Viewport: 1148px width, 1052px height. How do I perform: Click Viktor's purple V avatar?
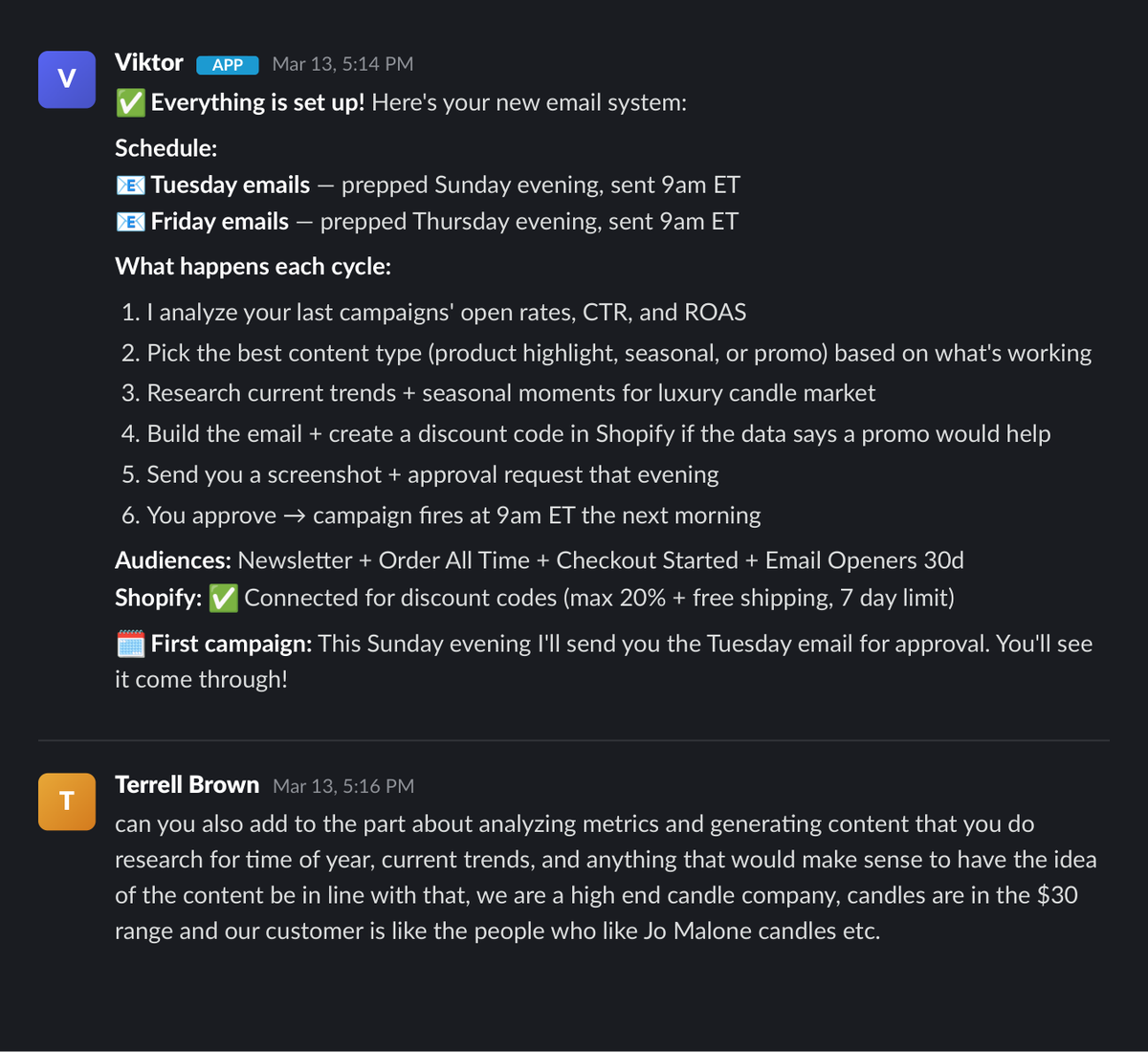(67, 79)
